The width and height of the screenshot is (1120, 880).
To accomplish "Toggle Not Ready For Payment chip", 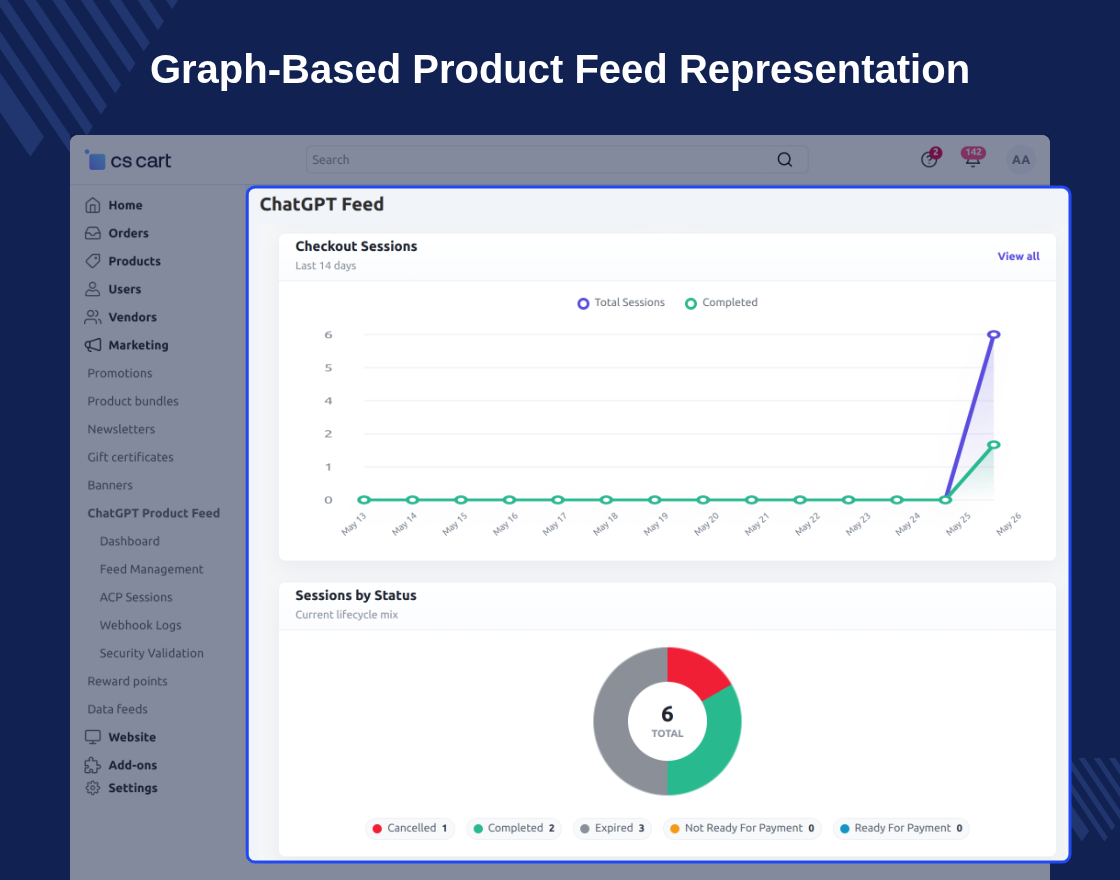I will [x=742, y=829].
